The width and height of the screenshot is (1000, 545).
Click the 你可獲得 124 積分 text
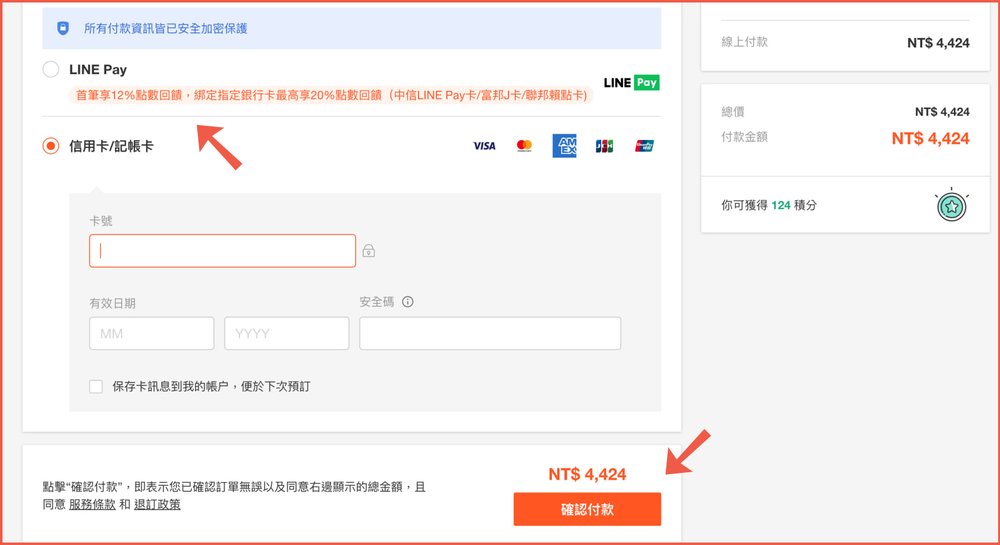[768, 205]
